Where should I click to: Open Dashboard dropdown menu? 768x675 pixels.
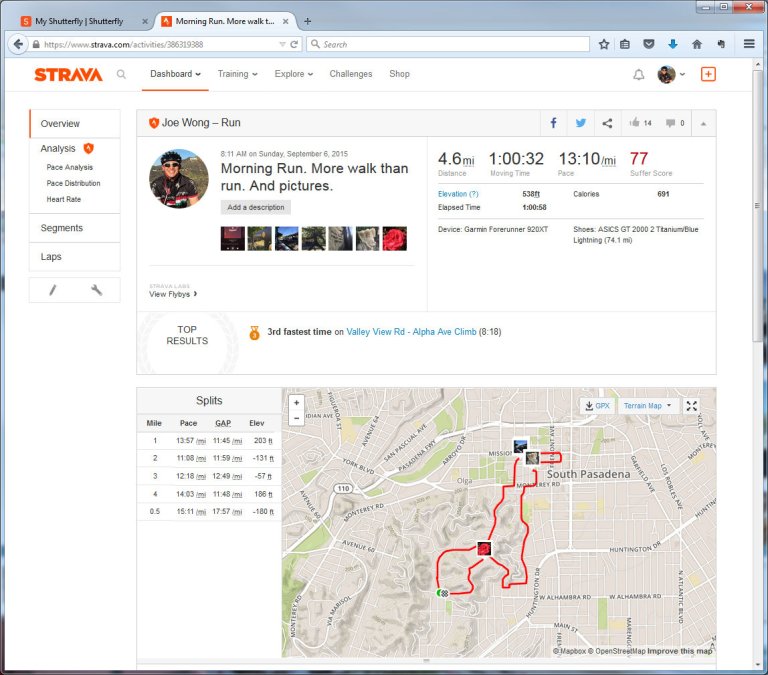[x=175, y=74]
